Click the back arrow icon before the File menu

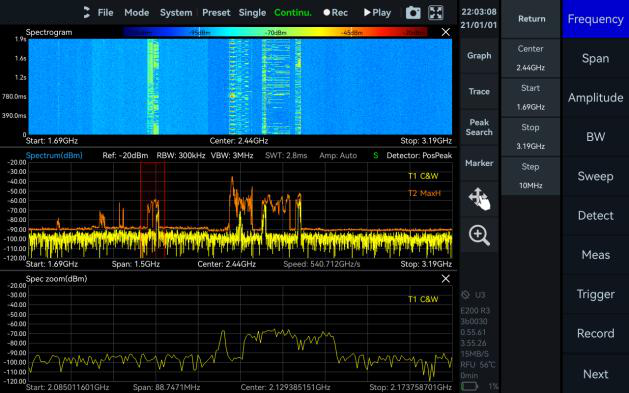(86, 12)
